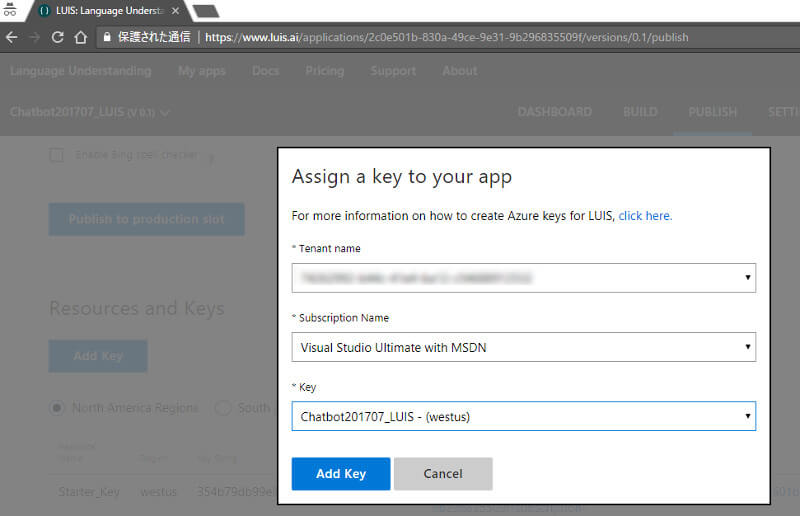
Task: Click the address bar URL
Action: coord(446,37)
